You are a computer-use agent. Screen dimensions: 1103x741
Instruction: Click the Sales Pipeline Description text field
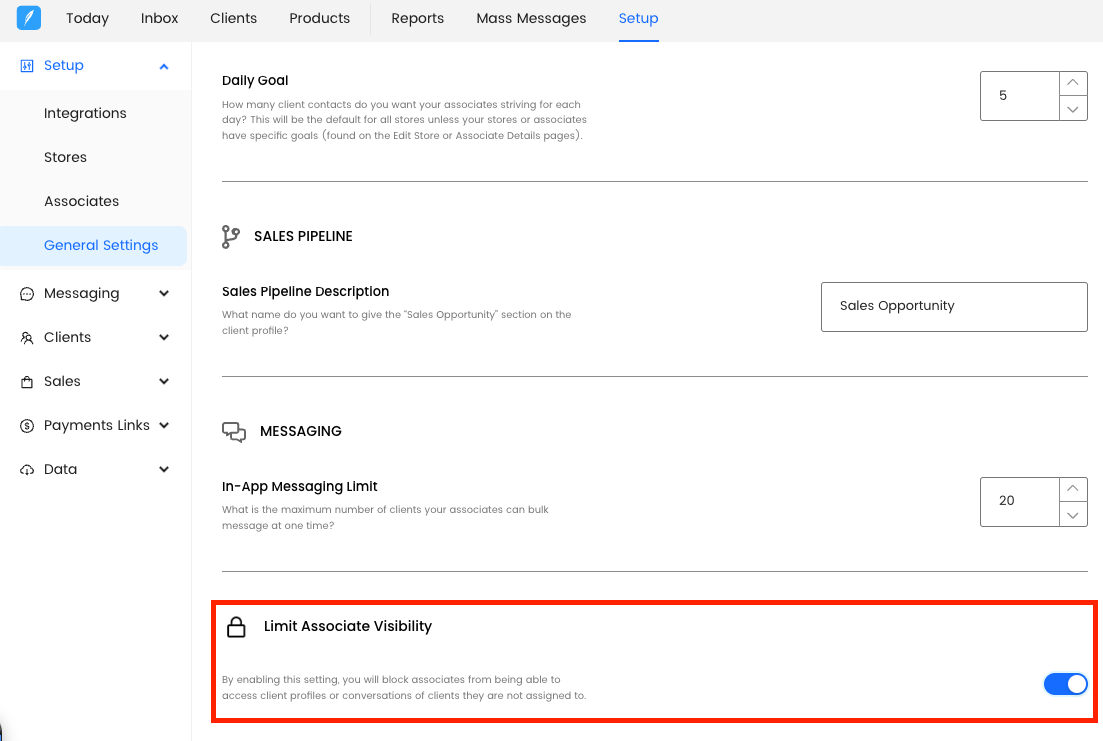pyautogui.click(x=953, y=306)
